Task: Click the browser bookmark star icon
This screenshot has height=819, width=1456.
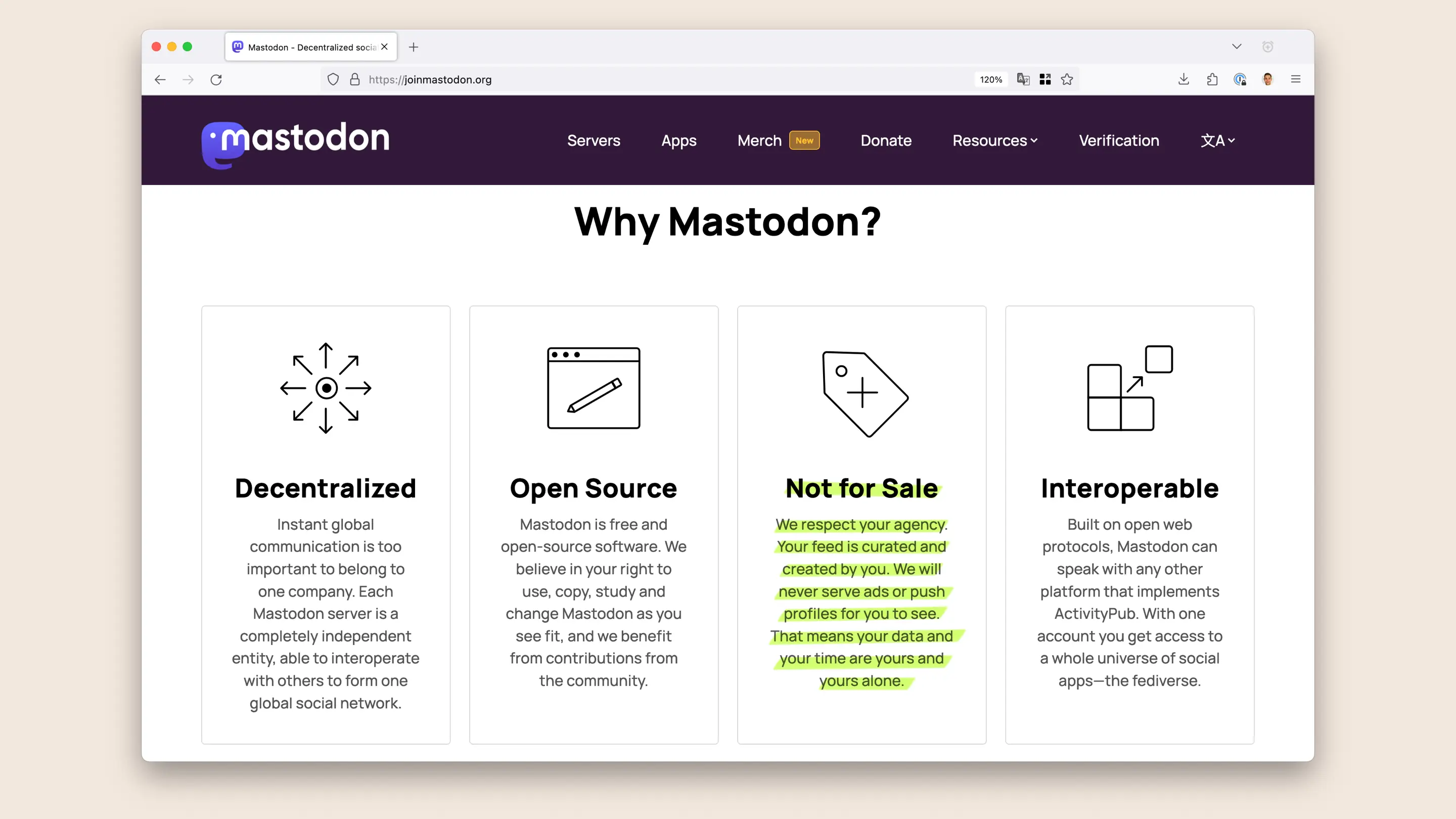Action: (x=1067, y=79)
